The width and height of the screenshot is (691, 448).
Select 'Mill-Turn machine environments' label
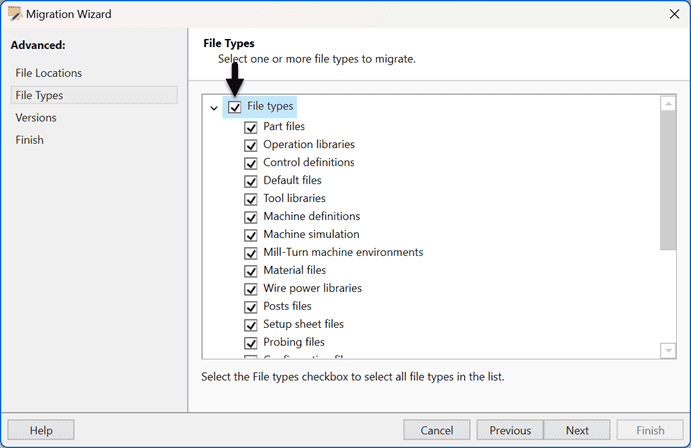pyautogui.click(x=343, y=252)
